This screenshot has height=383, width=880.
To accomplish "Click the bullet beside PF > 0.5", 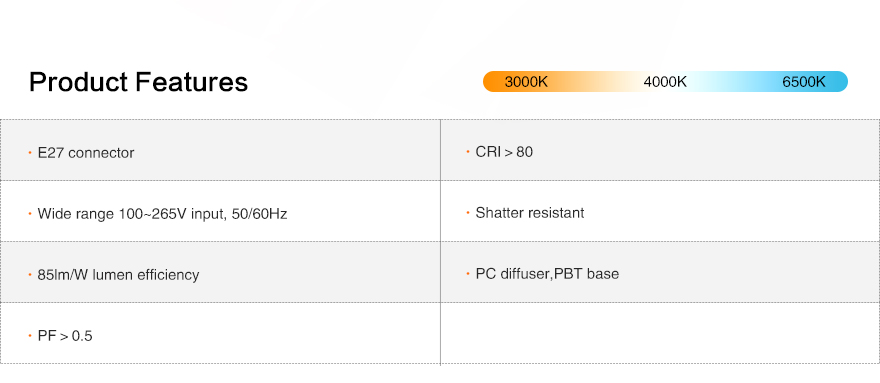I will [30, 336].
